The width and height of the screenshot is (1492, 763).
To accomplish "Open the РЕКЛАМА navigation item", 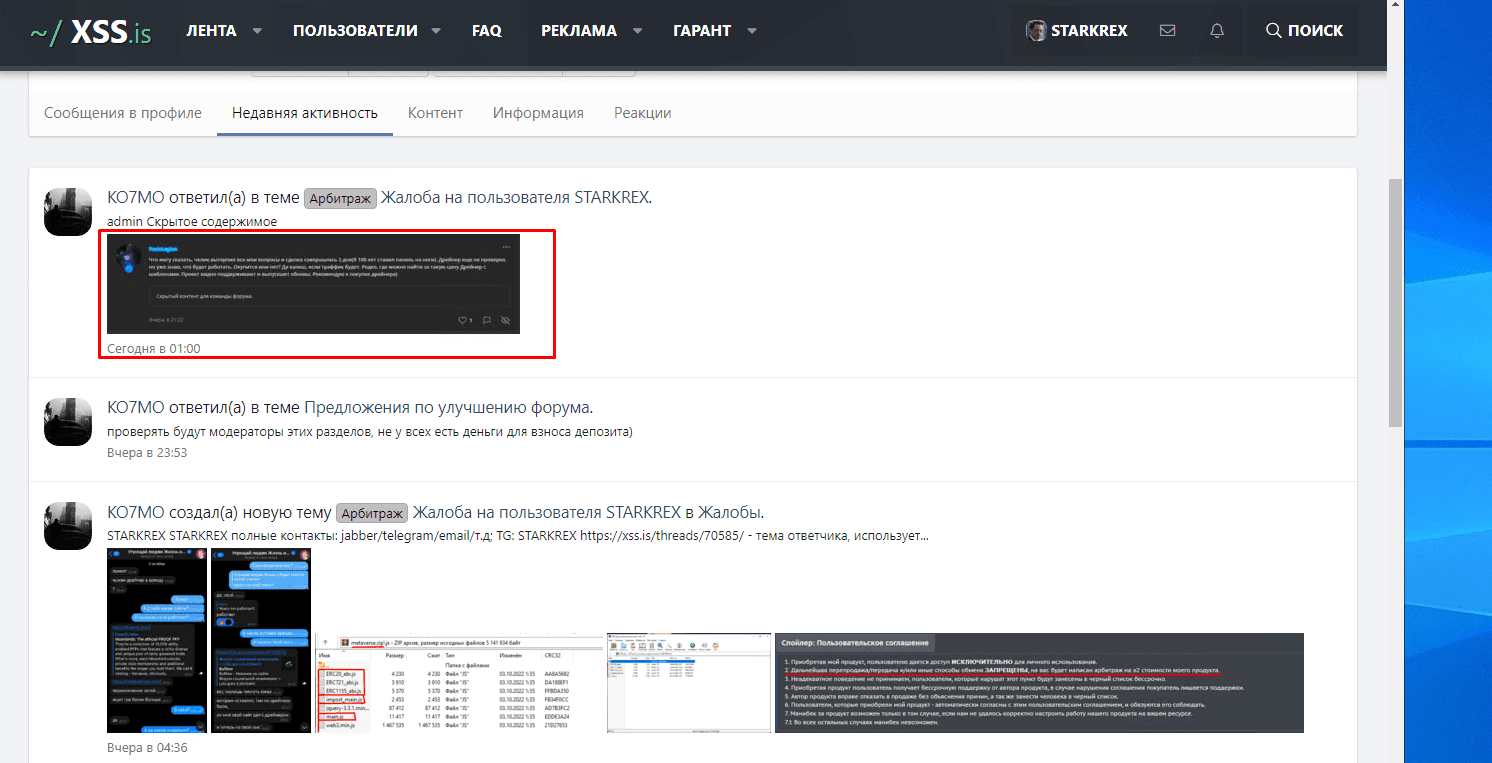I will (579, 31).
